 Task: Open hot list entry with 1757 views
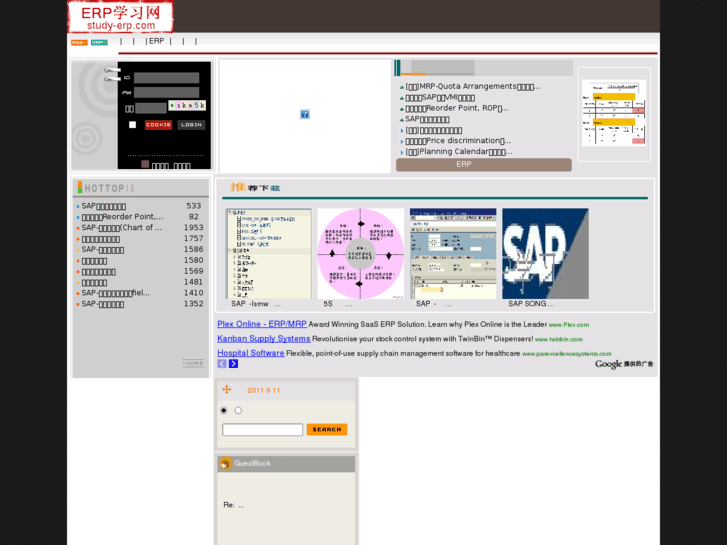tap(101, 238)
